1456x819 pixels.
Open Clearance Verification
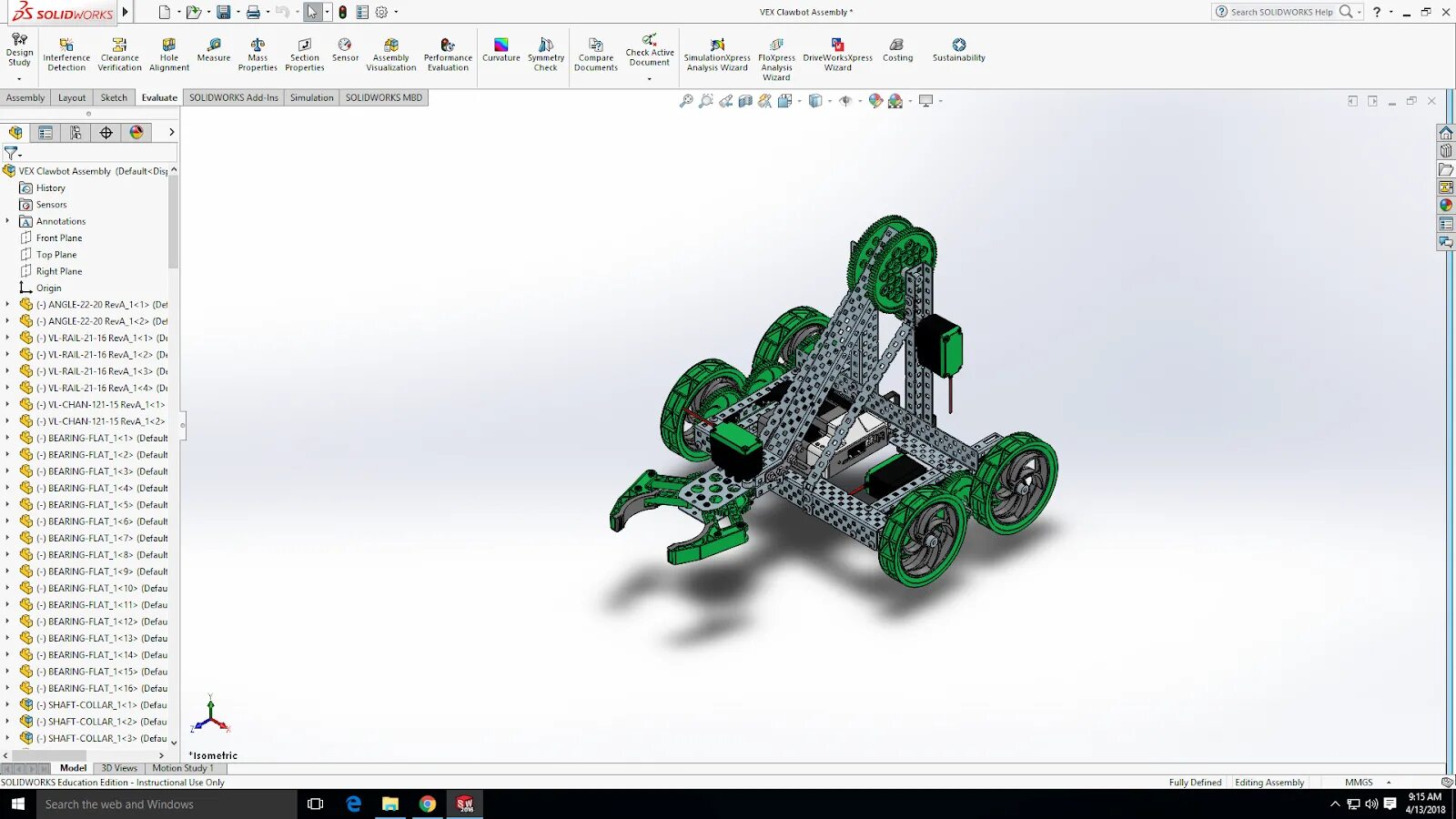pyautogui.click(x=119, y=55)
